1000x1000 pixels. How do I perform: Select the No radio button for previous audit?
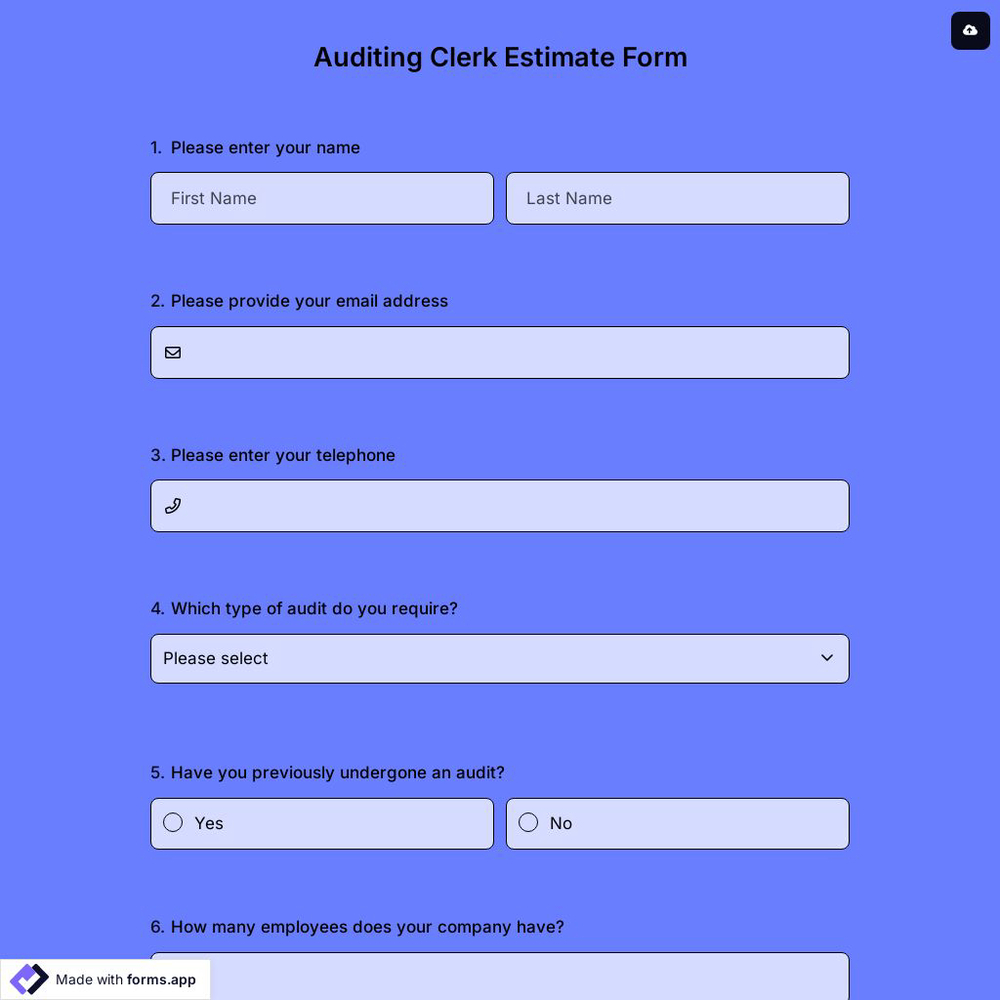(x=528, y=822)
